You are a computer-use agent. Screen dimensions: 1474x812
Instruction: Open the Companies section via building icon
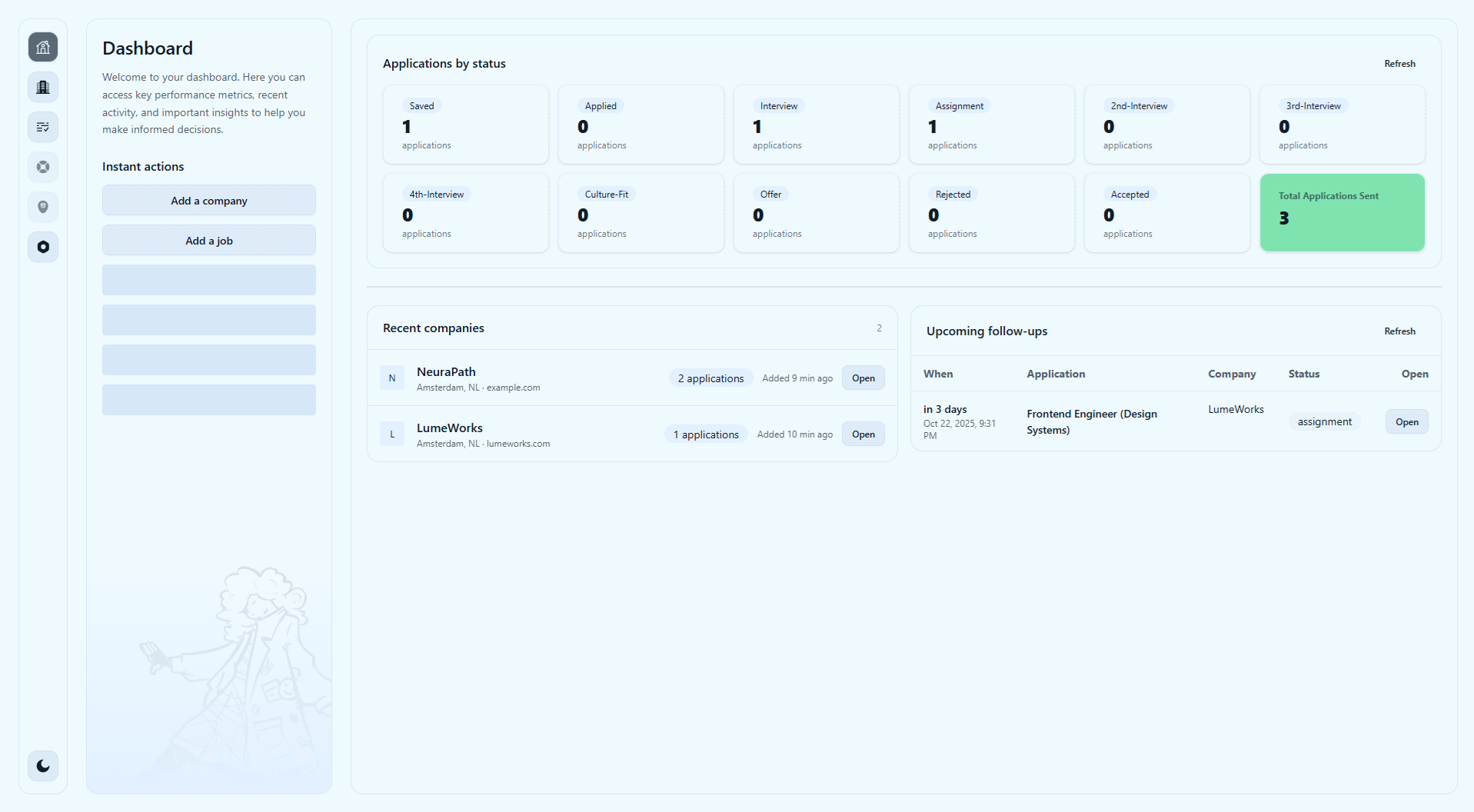(42, 87)
